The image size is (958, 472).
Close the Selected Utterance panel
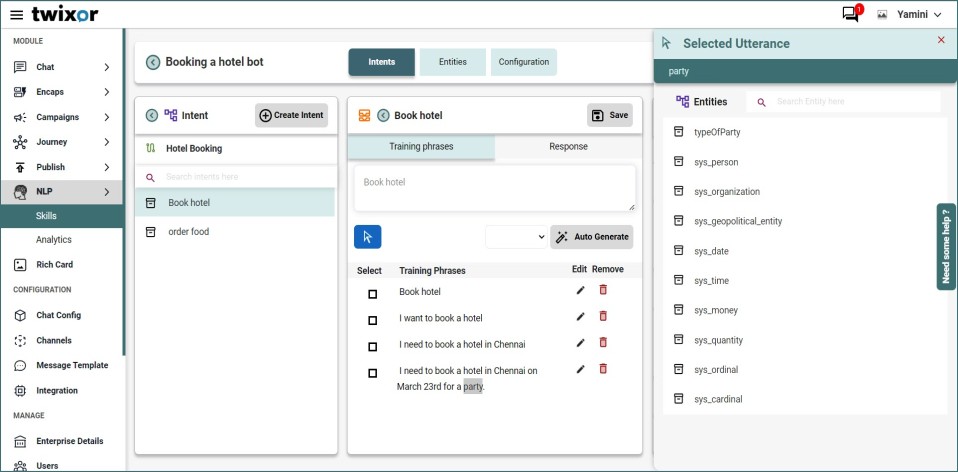point(941,40)
